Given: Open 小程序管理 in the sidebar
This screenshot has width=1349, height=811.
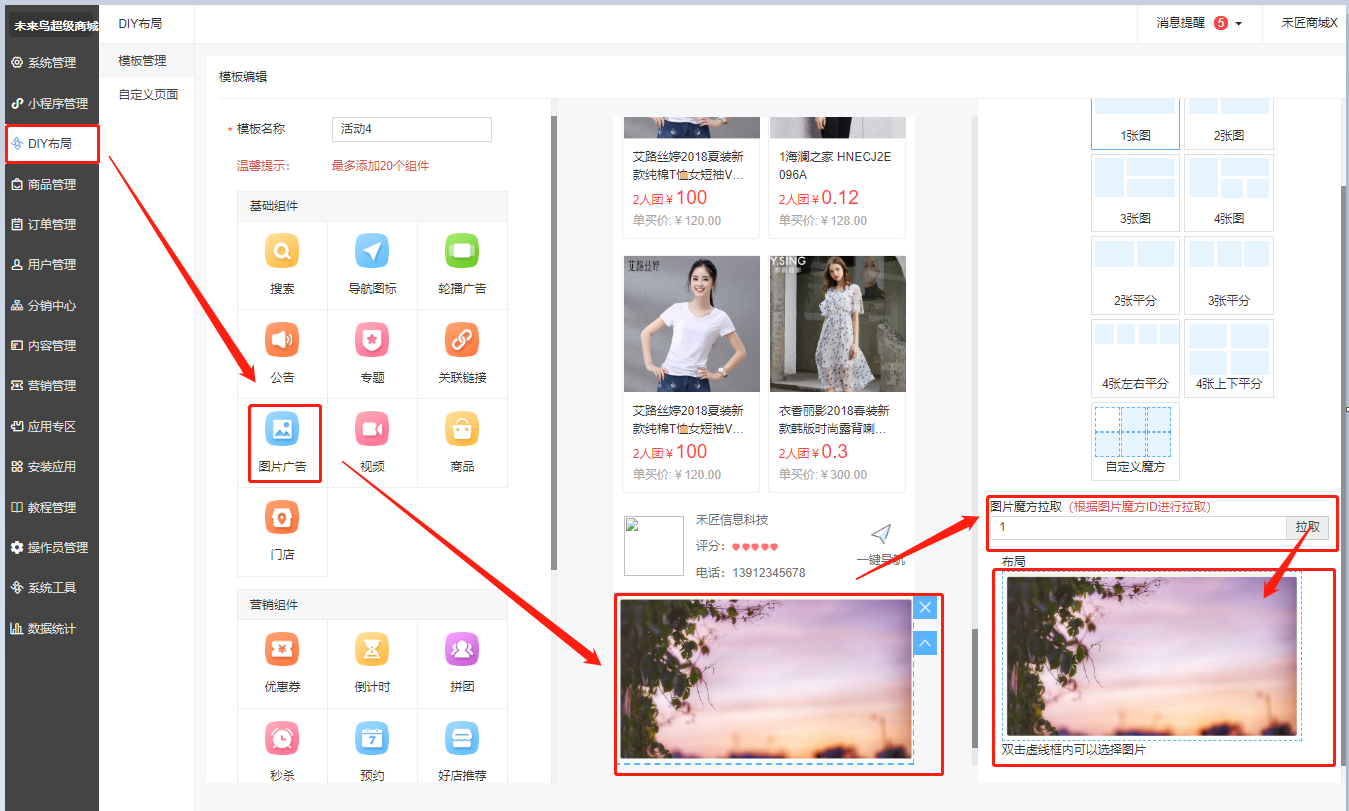Looking at the screenshot, I should click(50, 103).
